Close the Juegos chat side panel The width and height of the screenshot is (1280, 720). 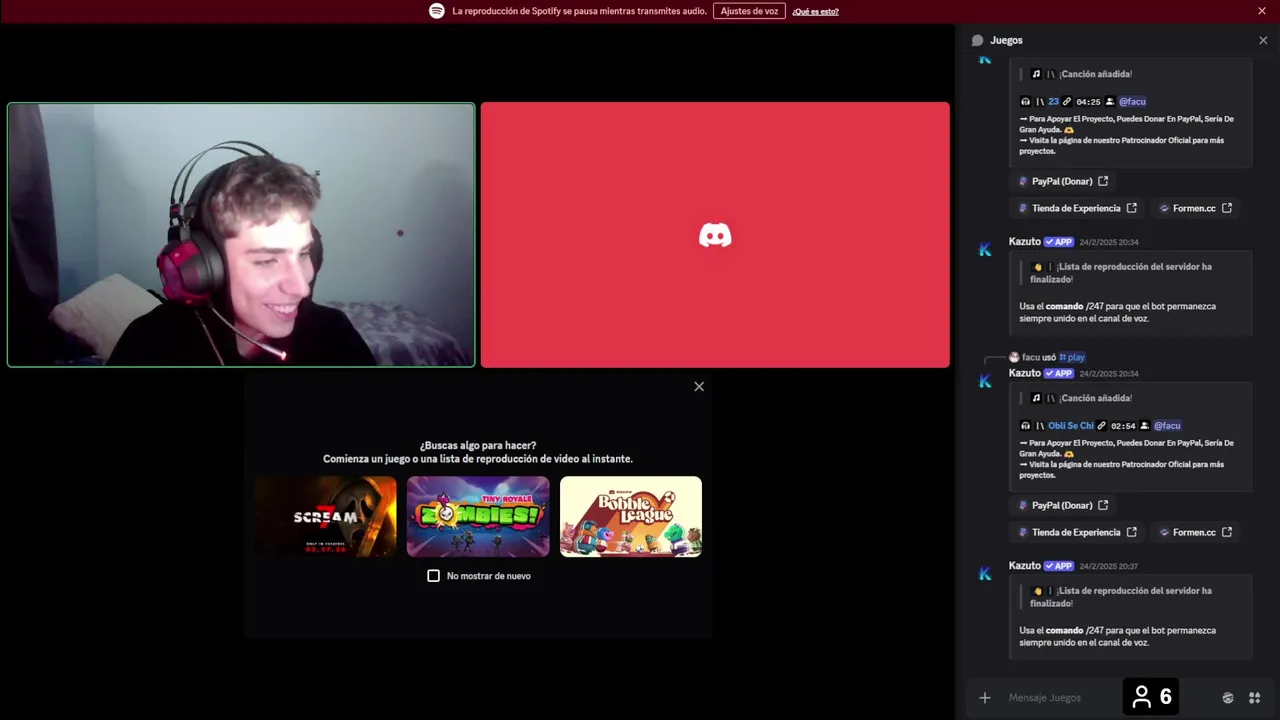click(x=1263, y=40)
